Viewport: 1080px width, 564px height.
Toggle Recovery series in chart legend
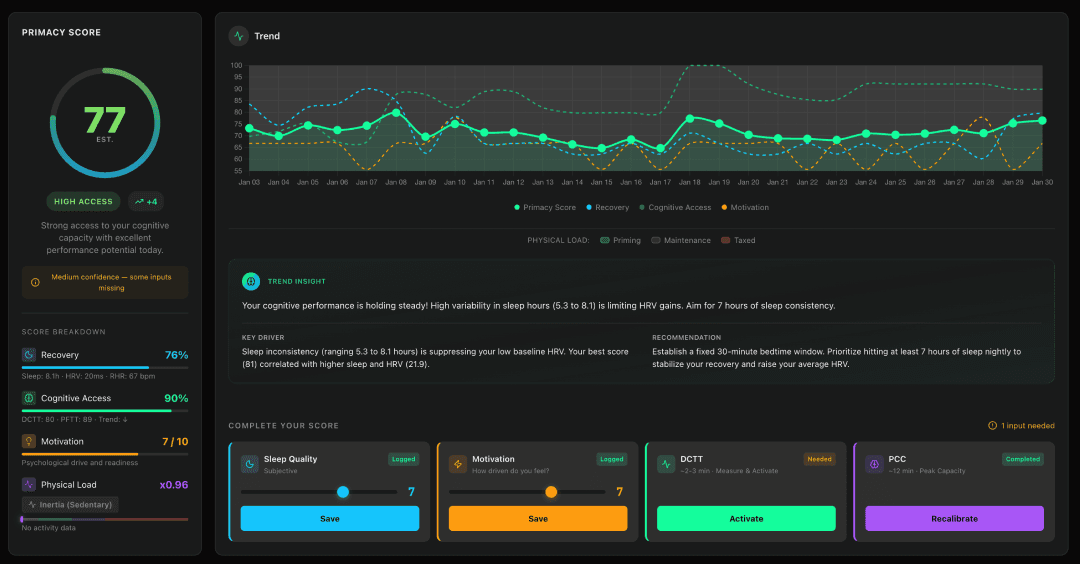[x=608, y=207]
